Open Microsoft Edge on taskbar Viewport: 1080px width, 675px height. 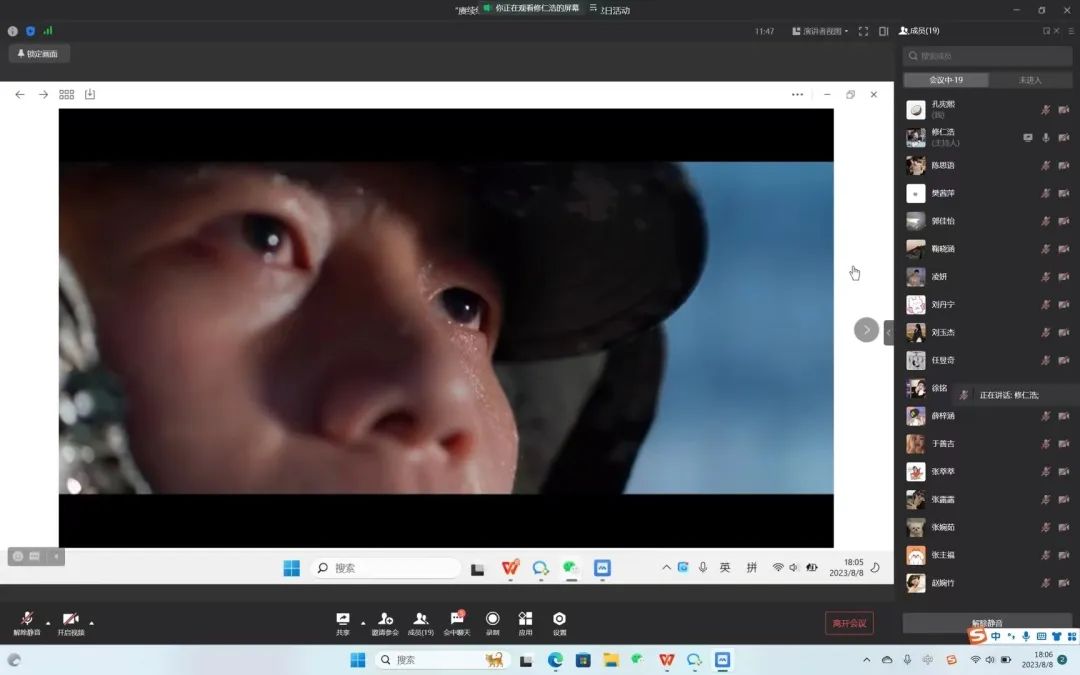[555, 660]
